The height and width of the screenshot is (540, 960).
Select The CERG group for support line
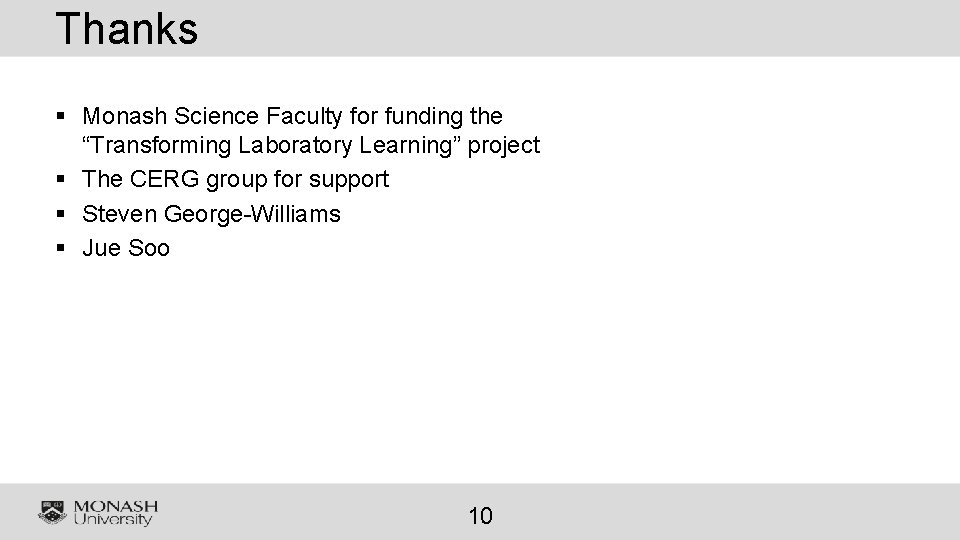pos(235,179)
